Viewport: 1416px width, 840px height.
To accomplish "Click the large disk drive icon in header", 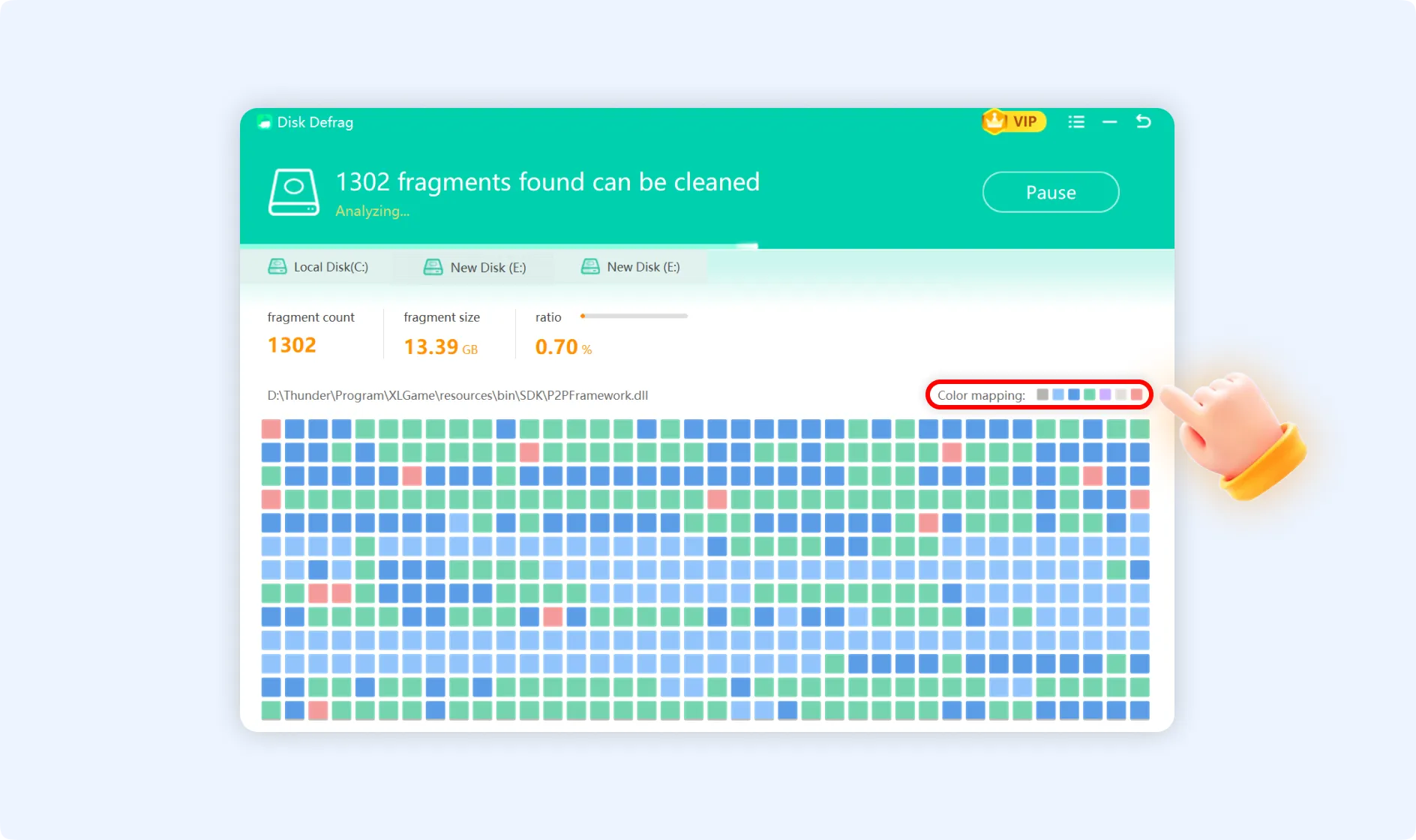I will click(x=293, y=192).
